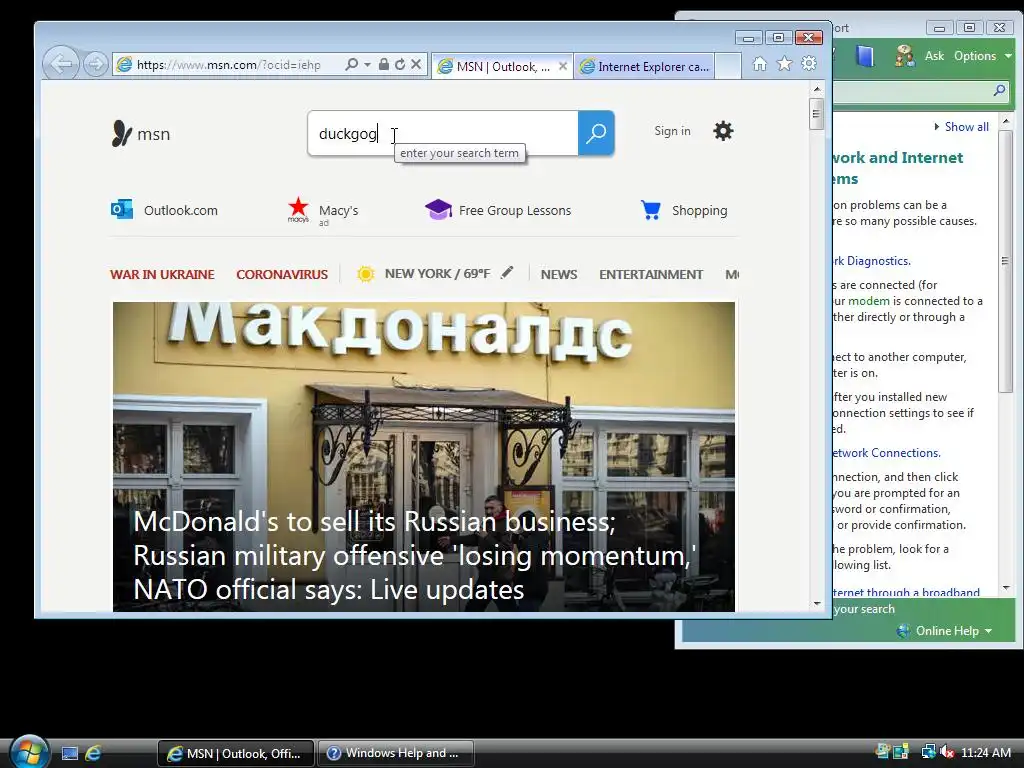The image size is (1024, 768).
Task: Open MSN settings gear icon
Action: 723,131
